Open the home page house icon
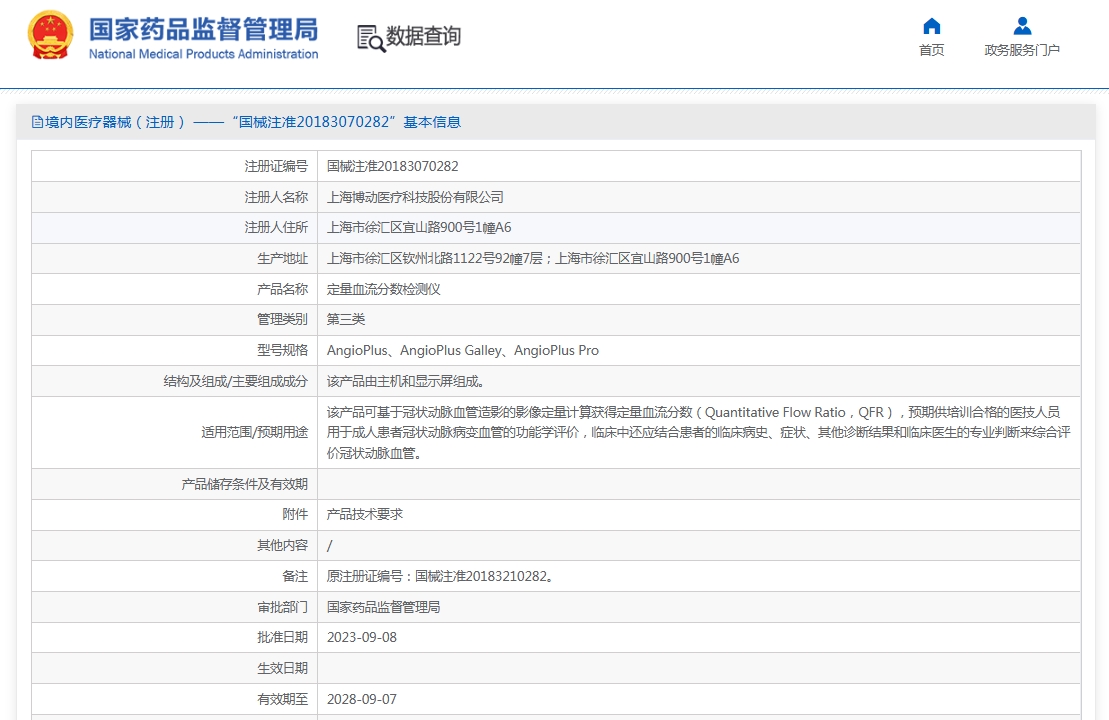The width and height of the screenshot is (1109, 720). [x=931, y=26]
